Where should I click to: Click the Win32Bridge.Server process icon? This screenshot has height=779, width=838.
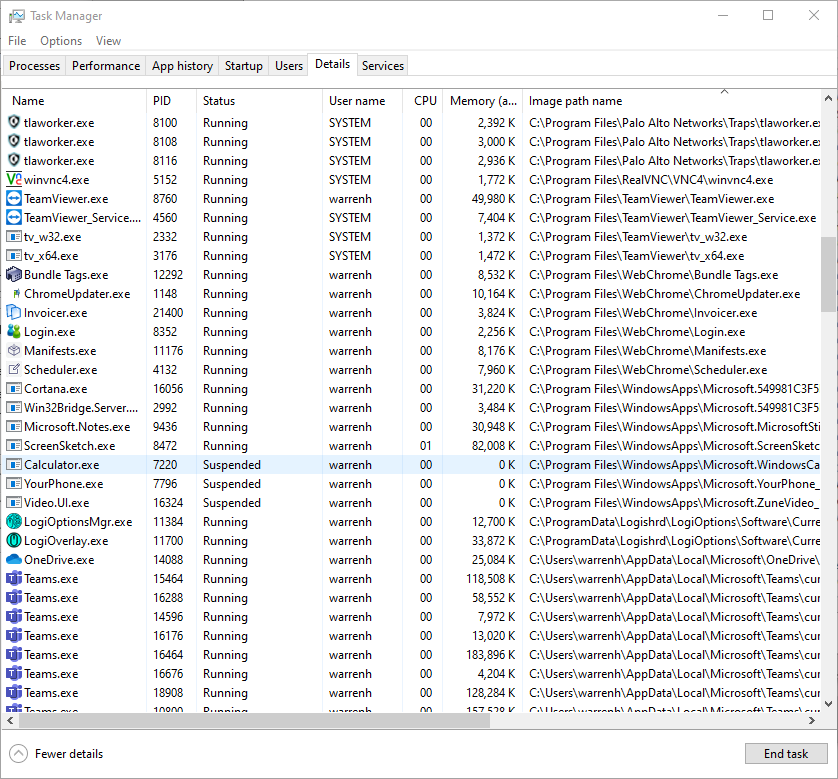[14, 408]
